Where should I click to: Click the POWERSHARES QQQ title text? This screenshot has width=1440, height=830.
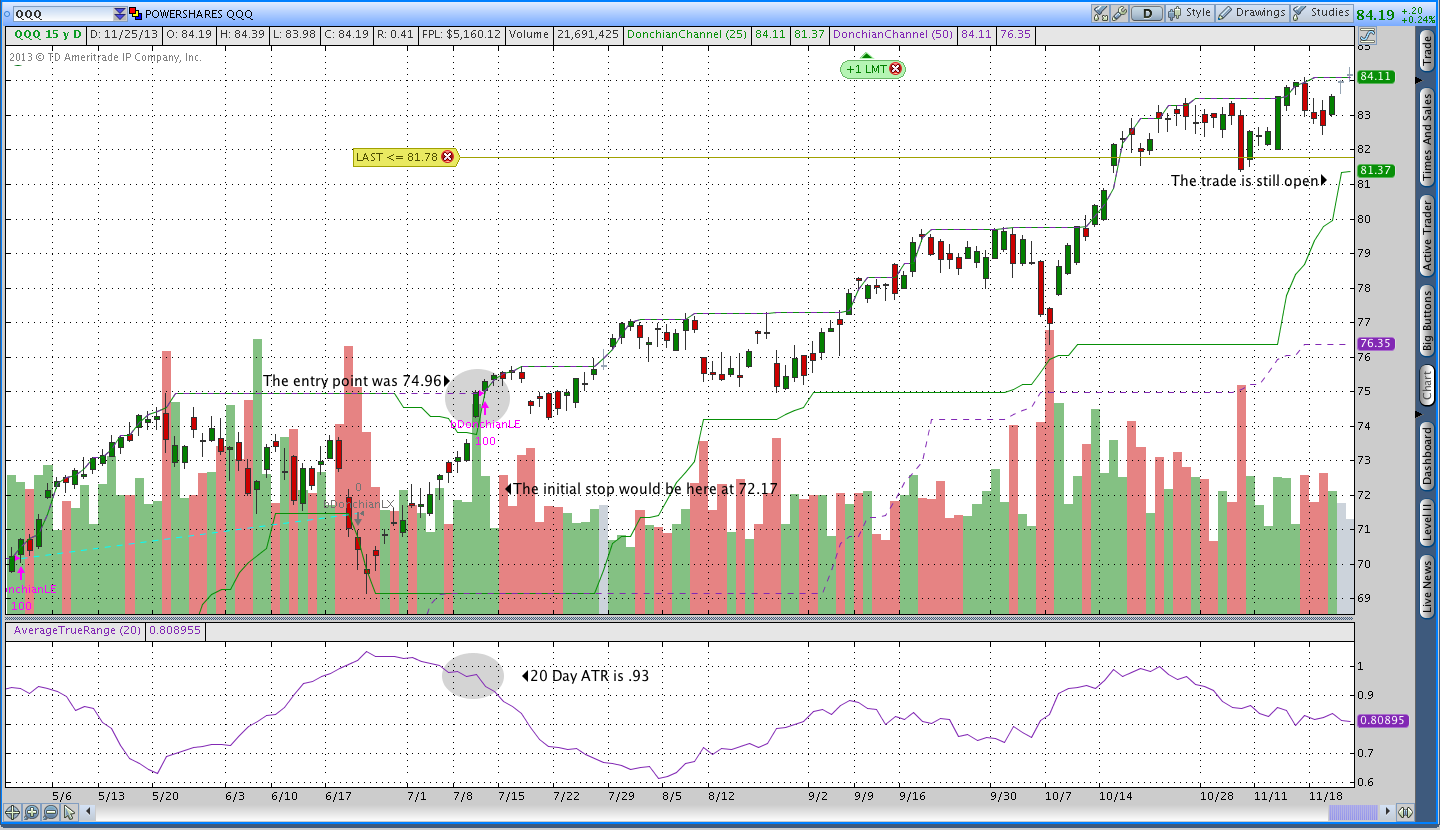[x=199, y=14]
